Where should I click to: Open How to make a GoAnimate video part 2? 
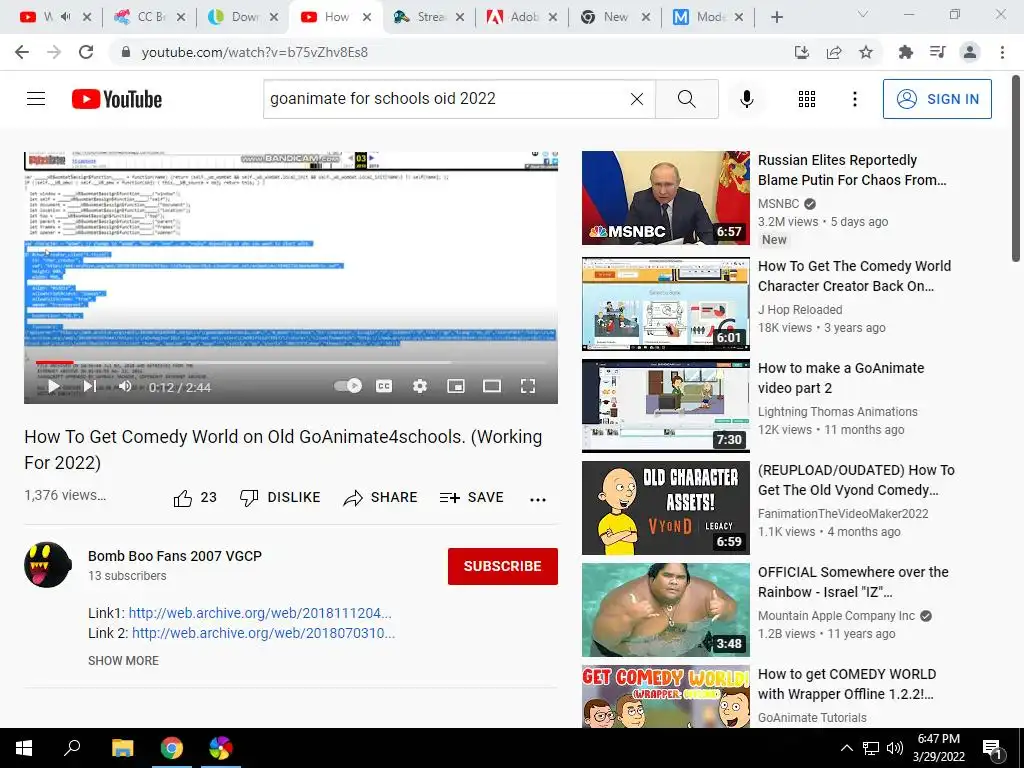840,377
